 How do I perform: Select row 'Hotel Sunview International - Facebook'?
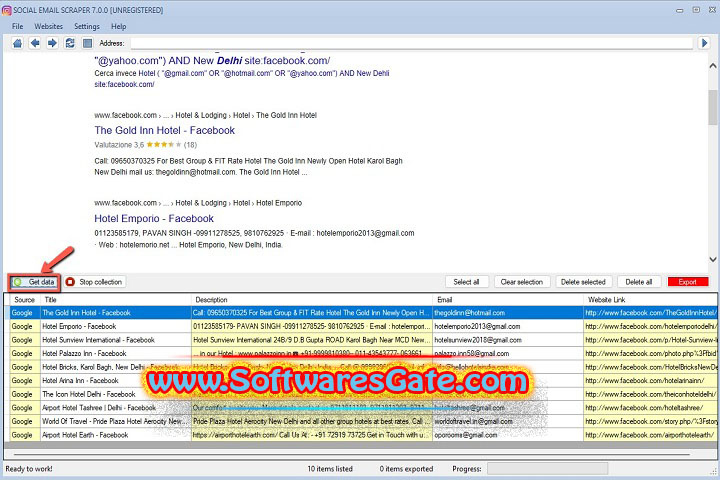(x=363, y=340)
